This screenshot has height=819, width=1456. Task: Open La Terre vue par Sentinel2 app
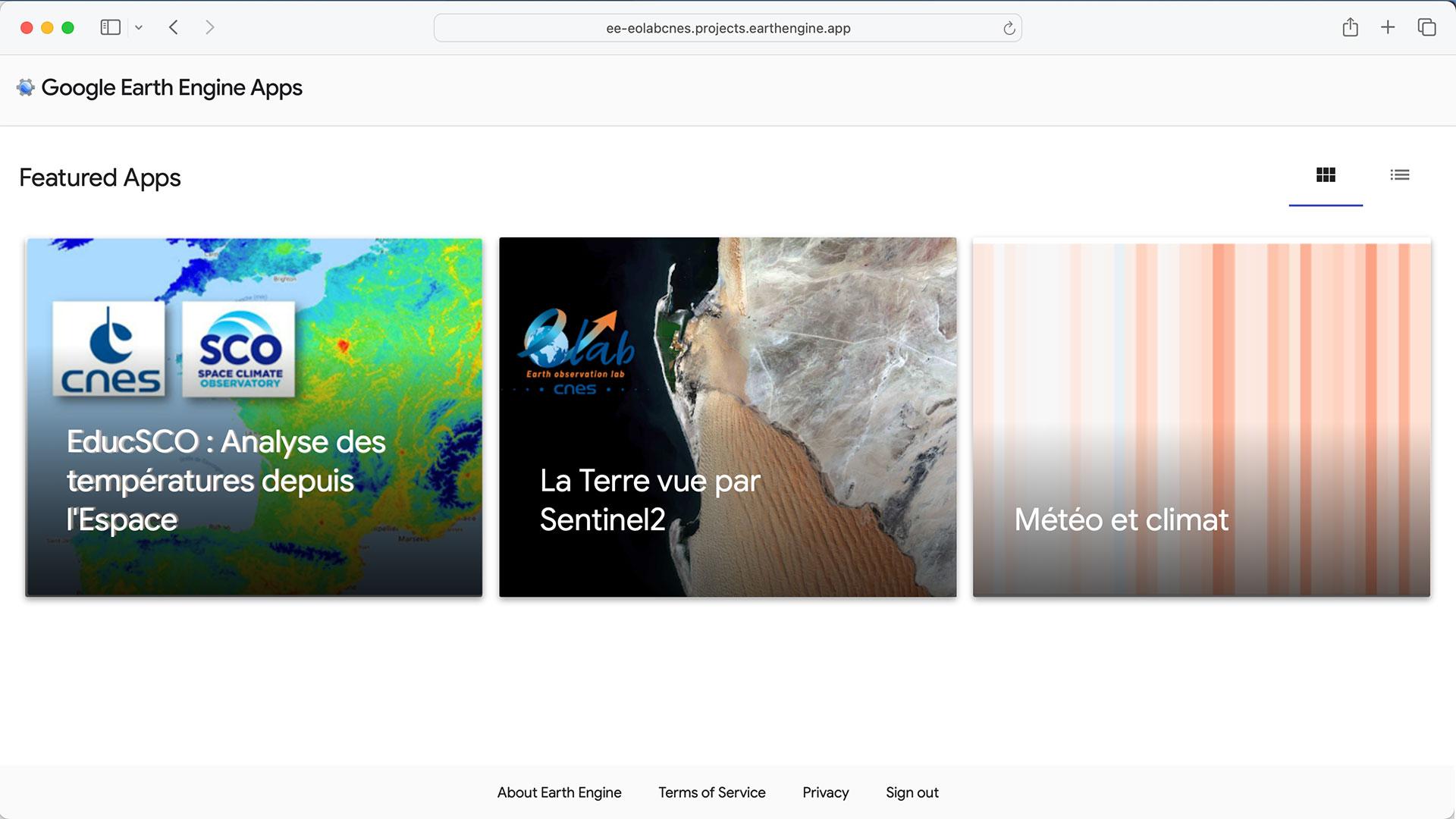pyautogui.click(x=726, y=416)
